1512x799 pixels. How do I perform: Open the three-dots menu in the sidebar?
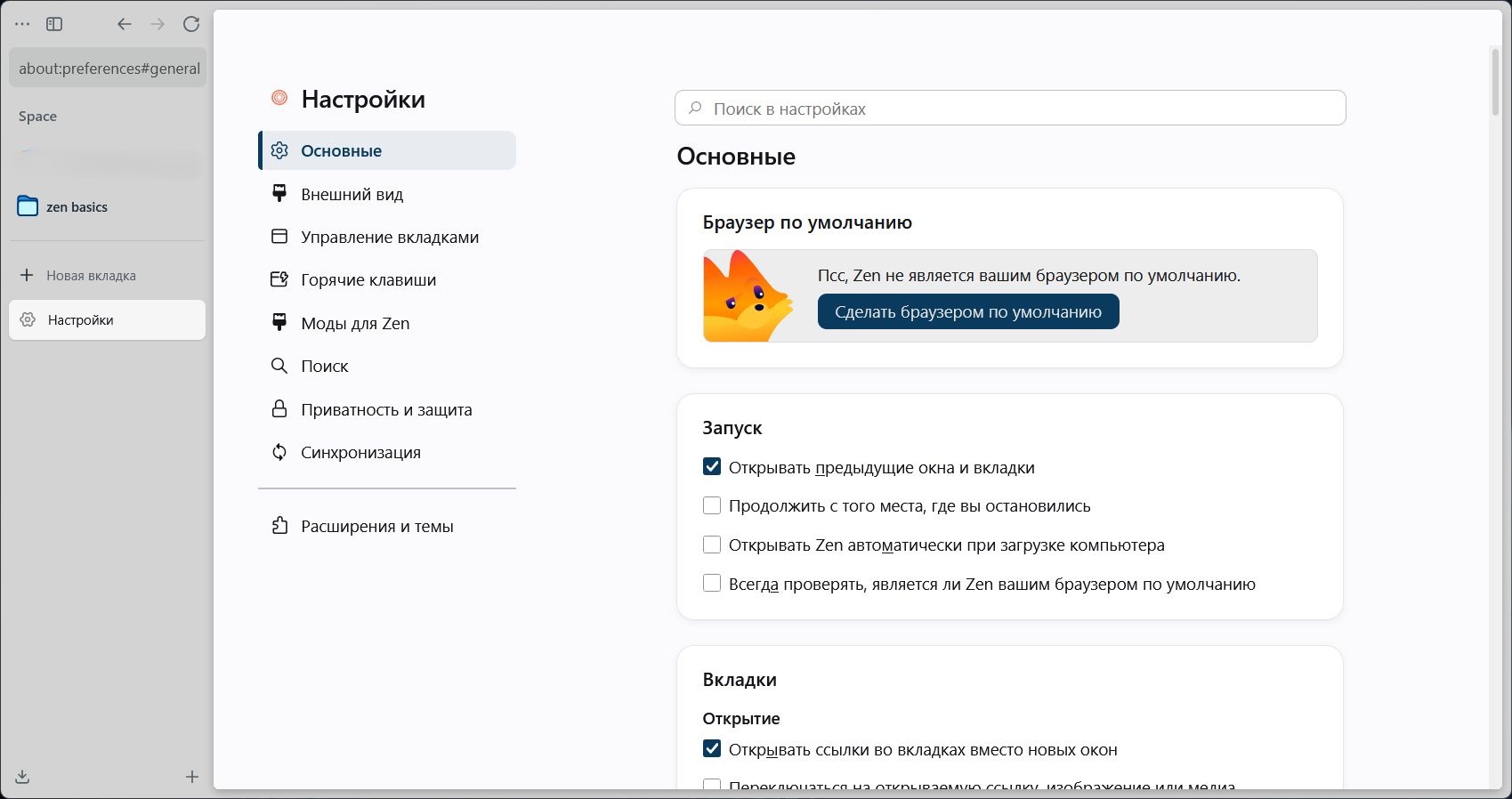(23, 24)
